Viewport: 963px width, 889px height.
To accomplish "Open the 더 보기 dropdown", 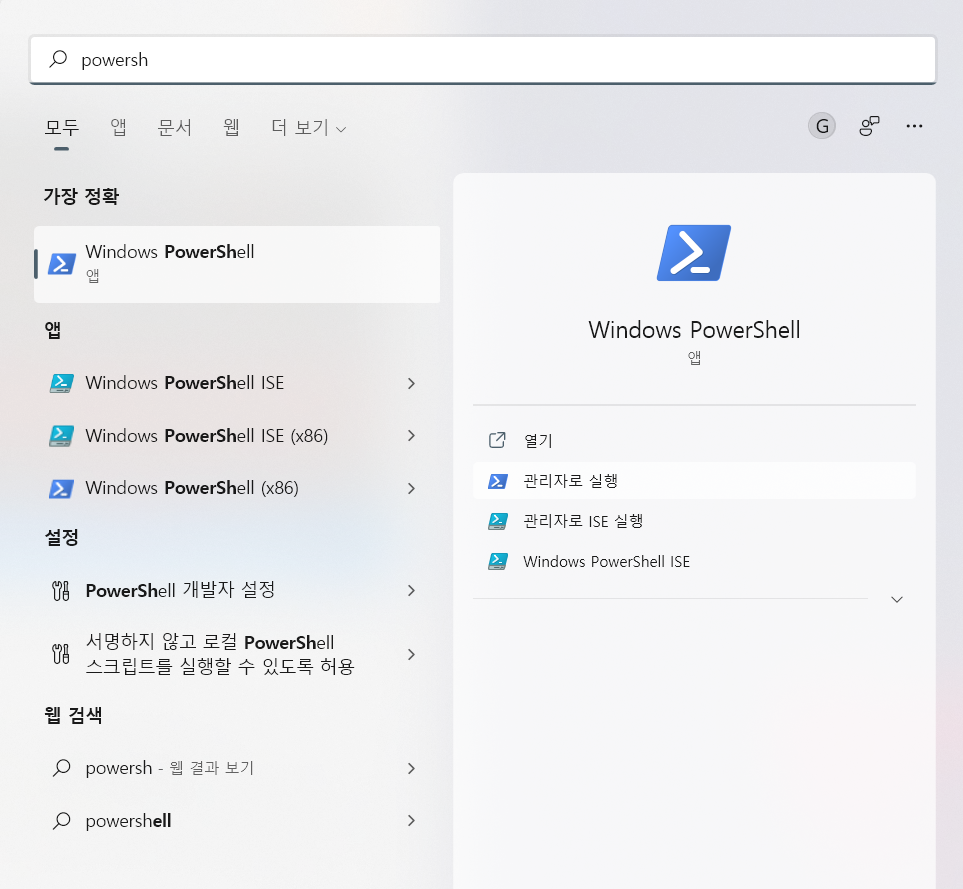I will 309,128.
